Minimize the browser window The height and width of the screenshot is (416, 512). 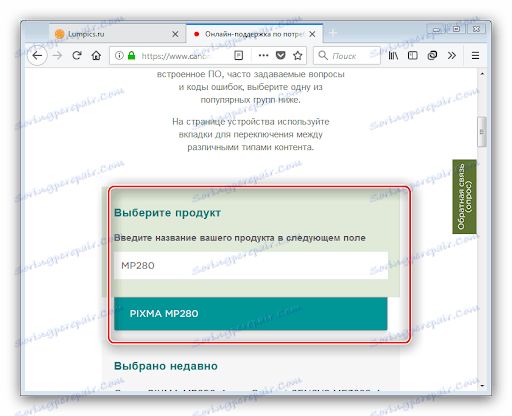click(x=436, y=29)
